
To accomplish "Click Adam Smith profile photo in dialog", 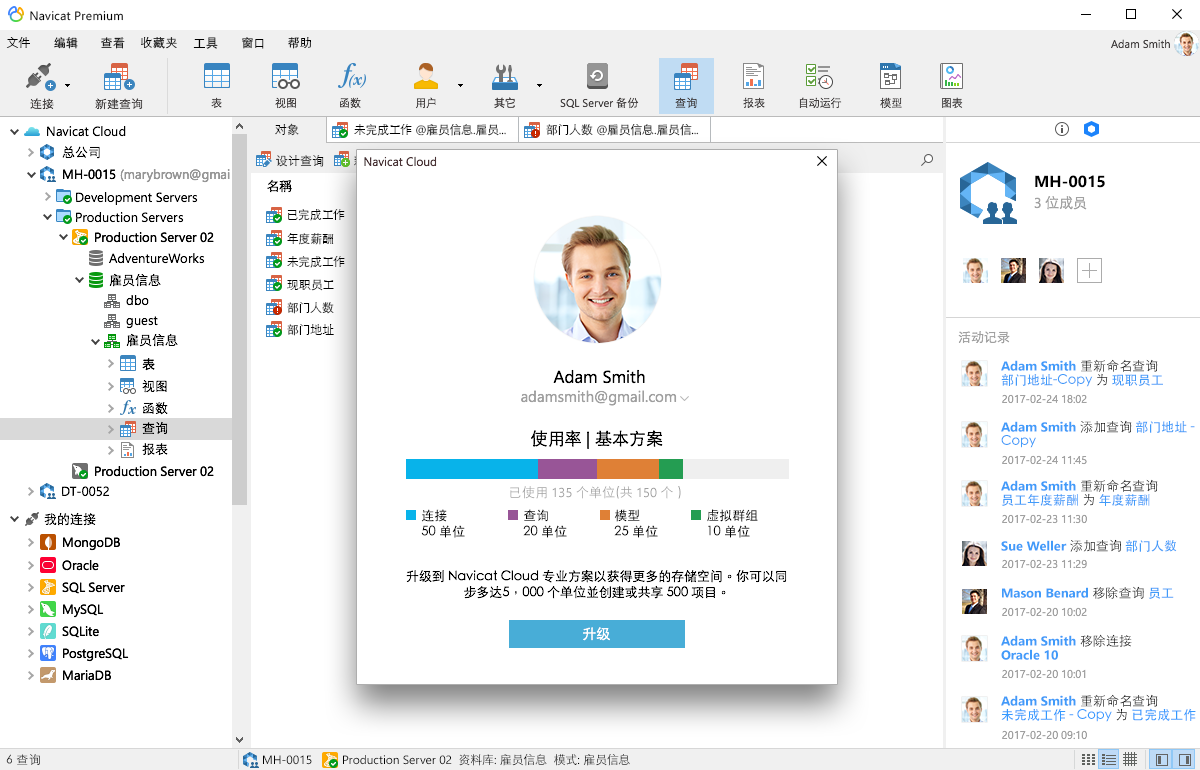I will click(x=597, y=280).
